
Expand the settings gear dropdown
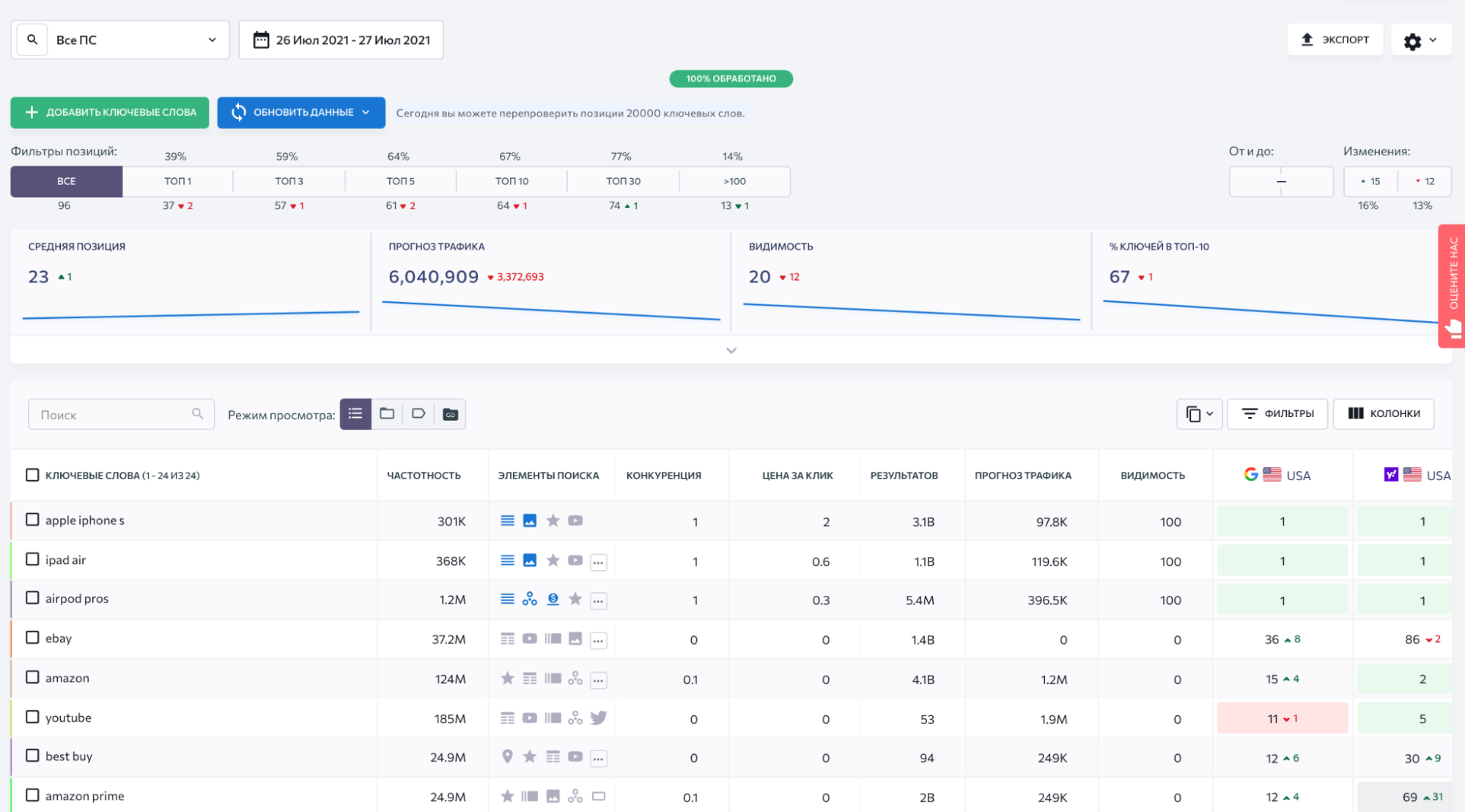(1420, 40)
